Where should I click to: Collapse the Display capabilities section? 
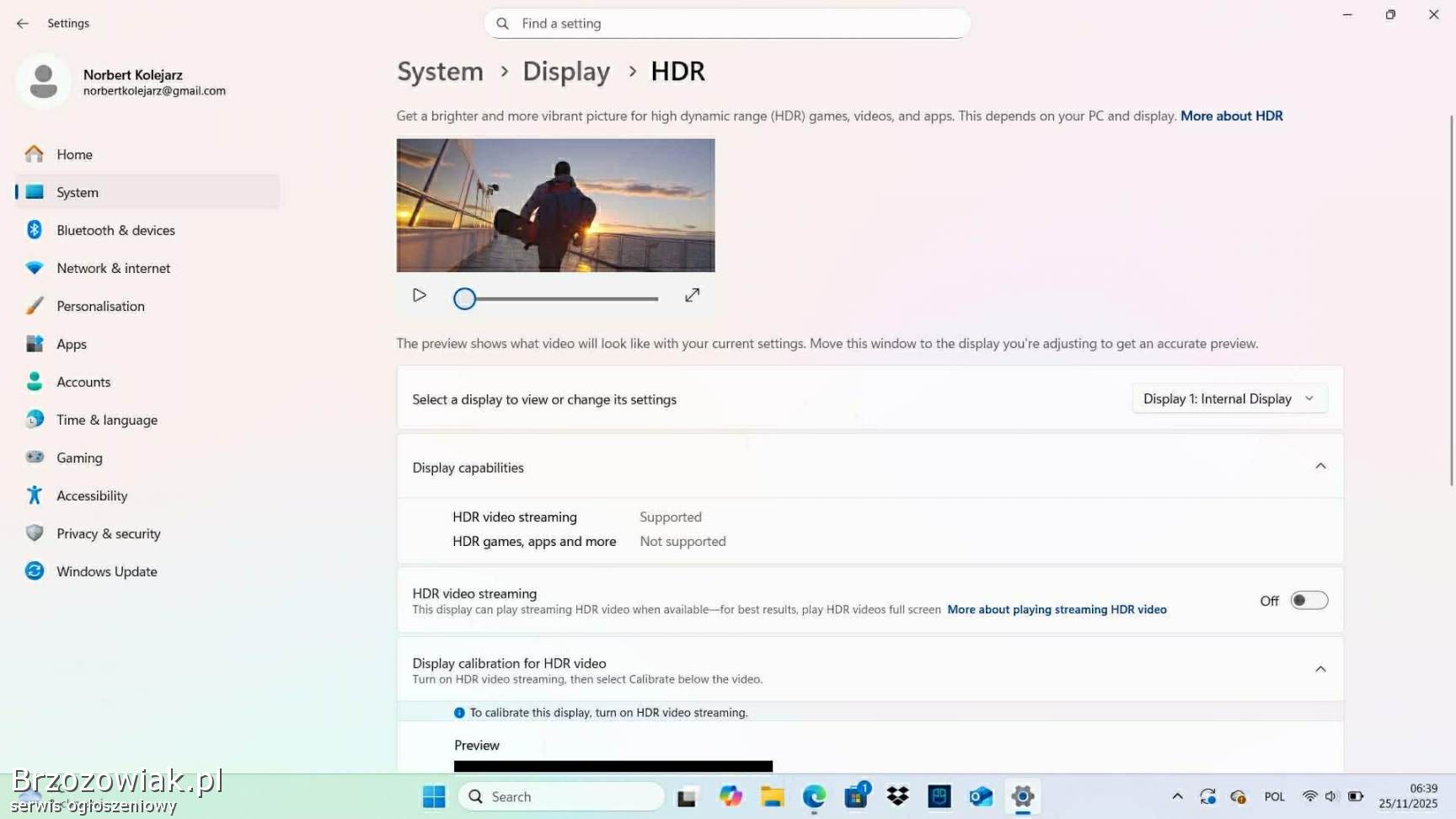pyautogui.click(x=1319, y=467)
